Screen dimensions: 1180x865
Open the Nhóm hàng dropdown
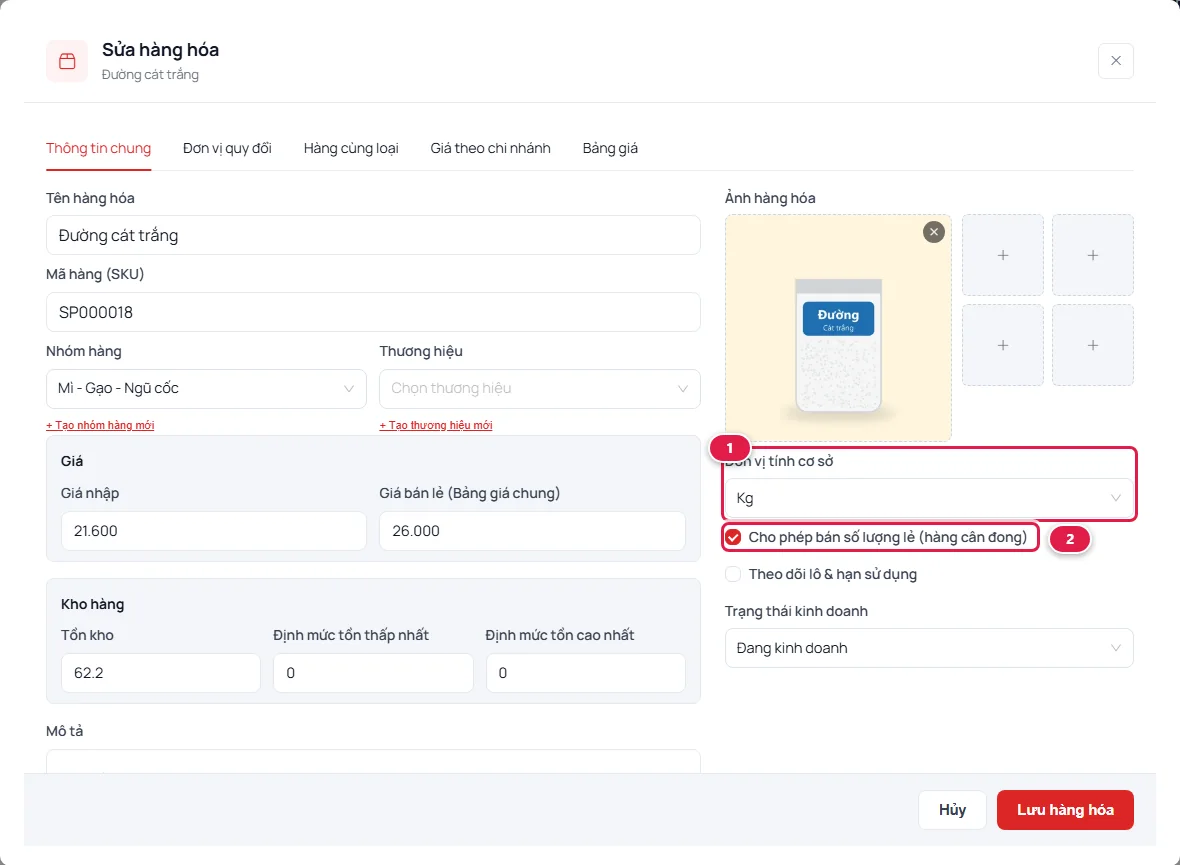pos(206,388)
